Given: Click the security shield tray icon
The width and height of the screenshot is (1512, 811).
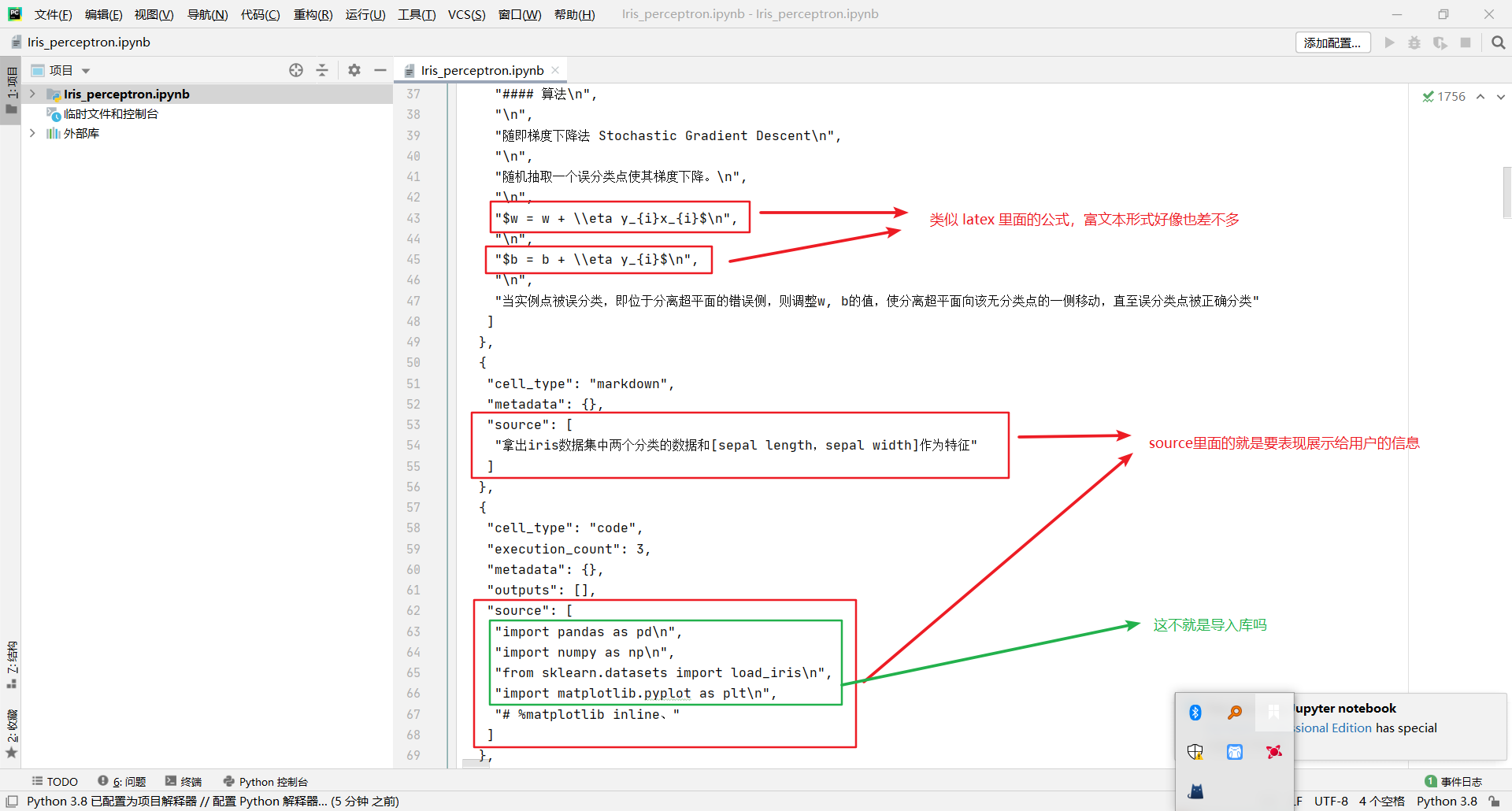Looking at the screenshot, I should coord(1195,752).
